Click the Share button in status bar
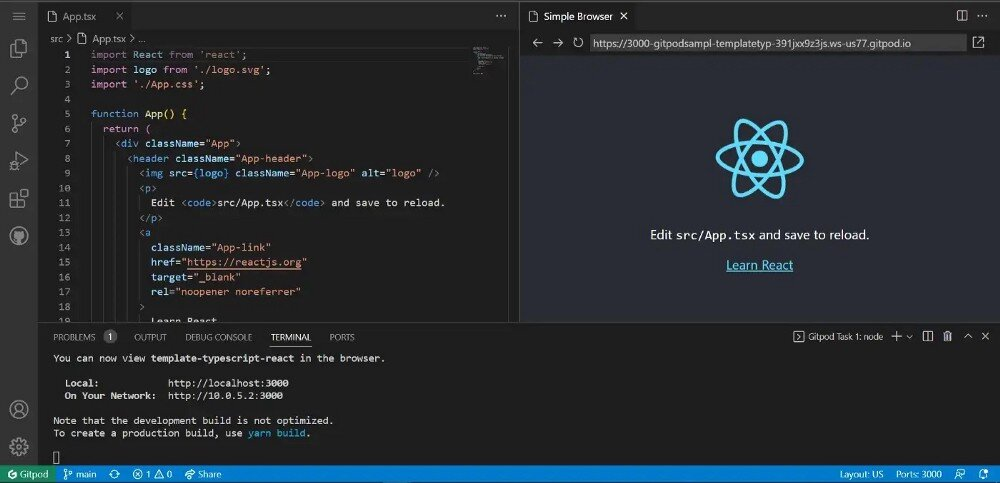Screen dimensions: 1000x483 point(203,474)
